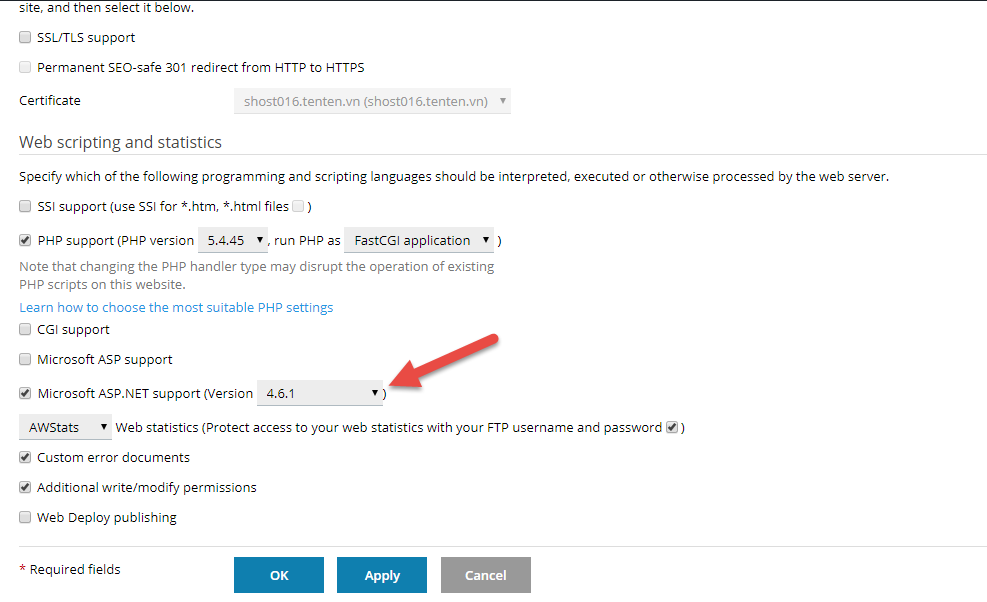Select the 'Web scripting and statistics' heading
Image resolution: width=987 pixels, height=602 pixels.
(x=120, y=142)
